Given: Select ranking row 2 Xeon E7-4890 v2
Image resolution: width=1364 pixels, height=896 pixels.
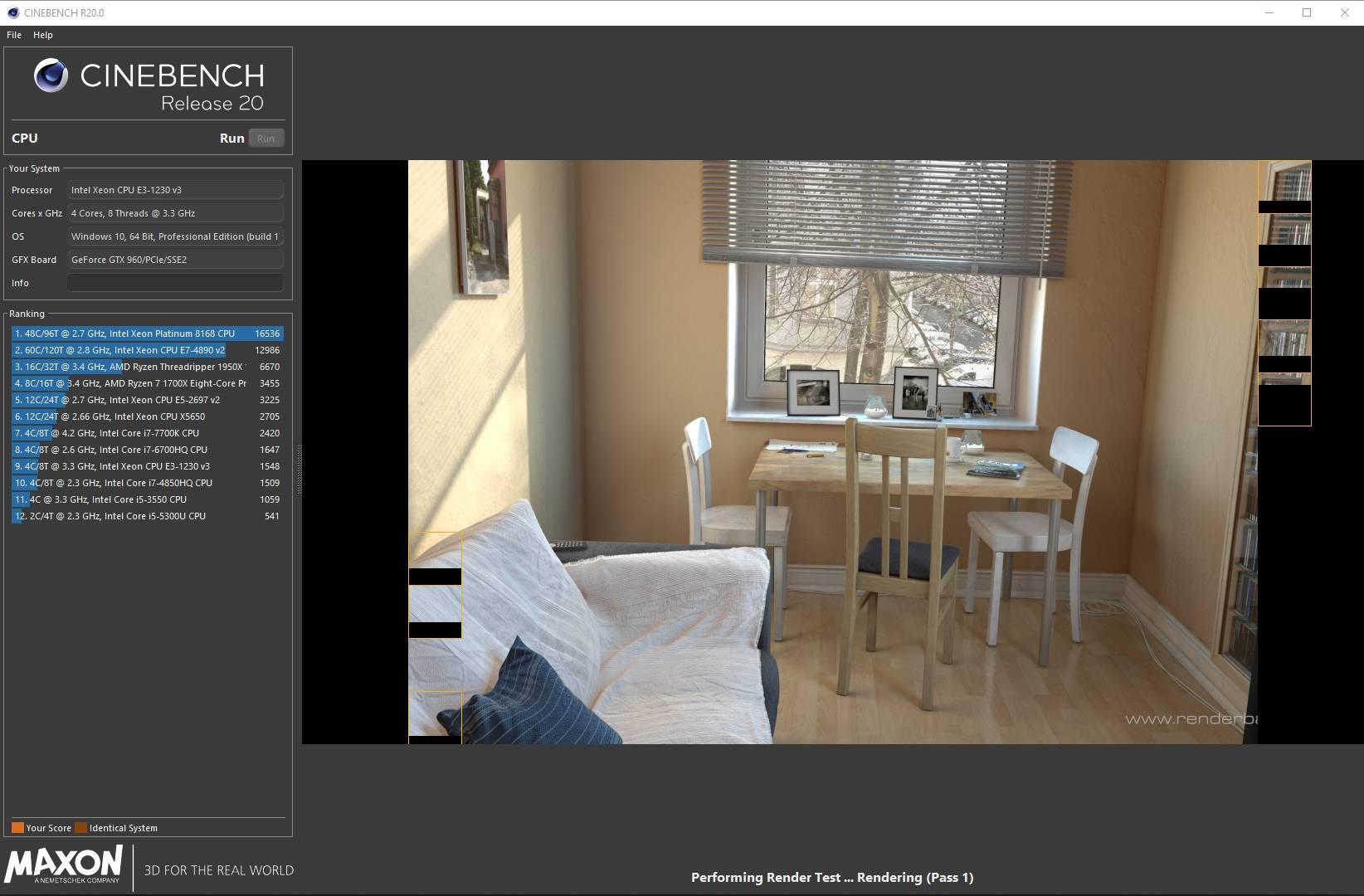Looking at the screenshot, I should coord(148,350).
